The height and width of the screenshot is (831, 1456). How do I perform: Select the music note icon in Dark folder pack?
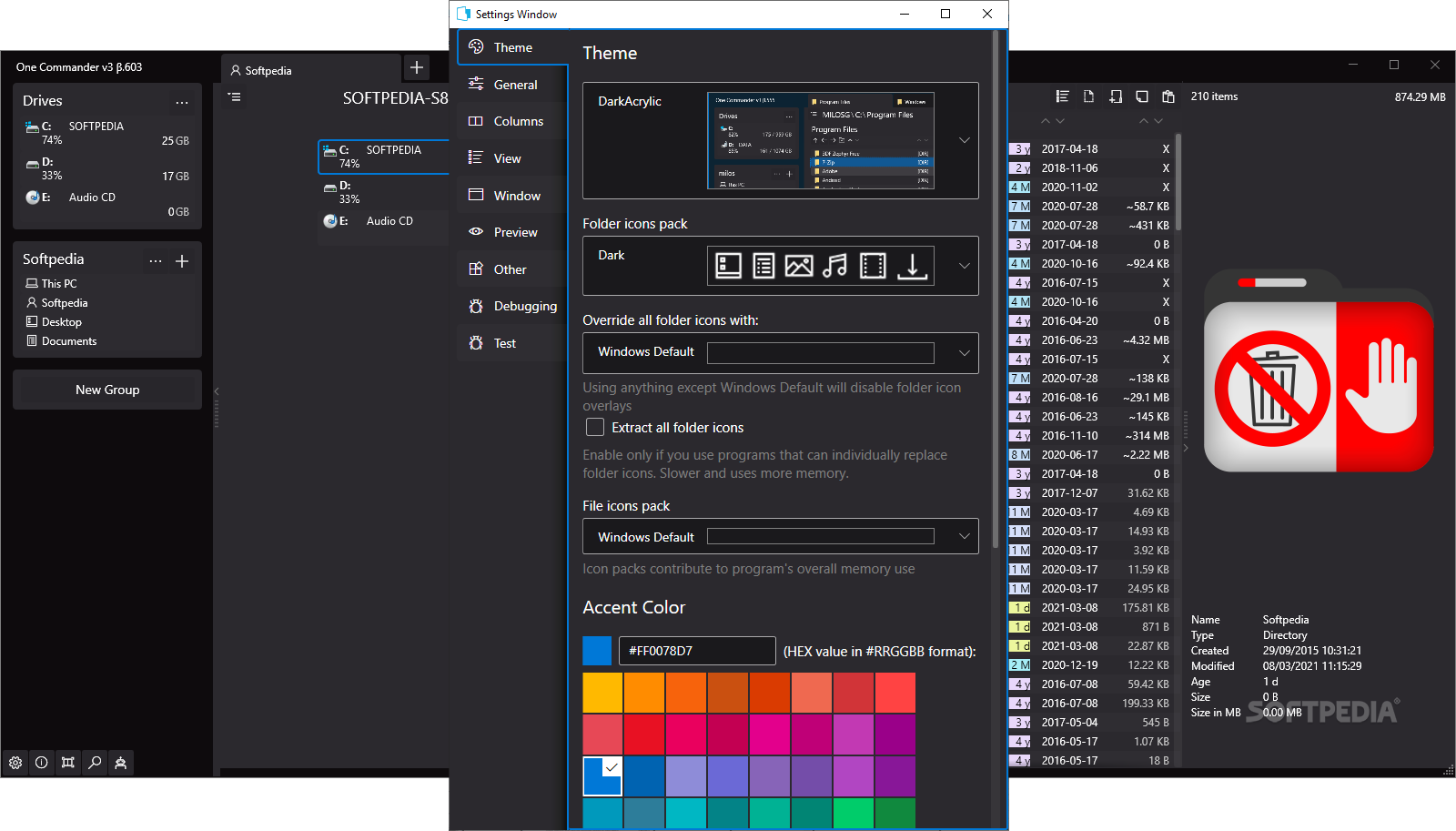coord(834,266)
